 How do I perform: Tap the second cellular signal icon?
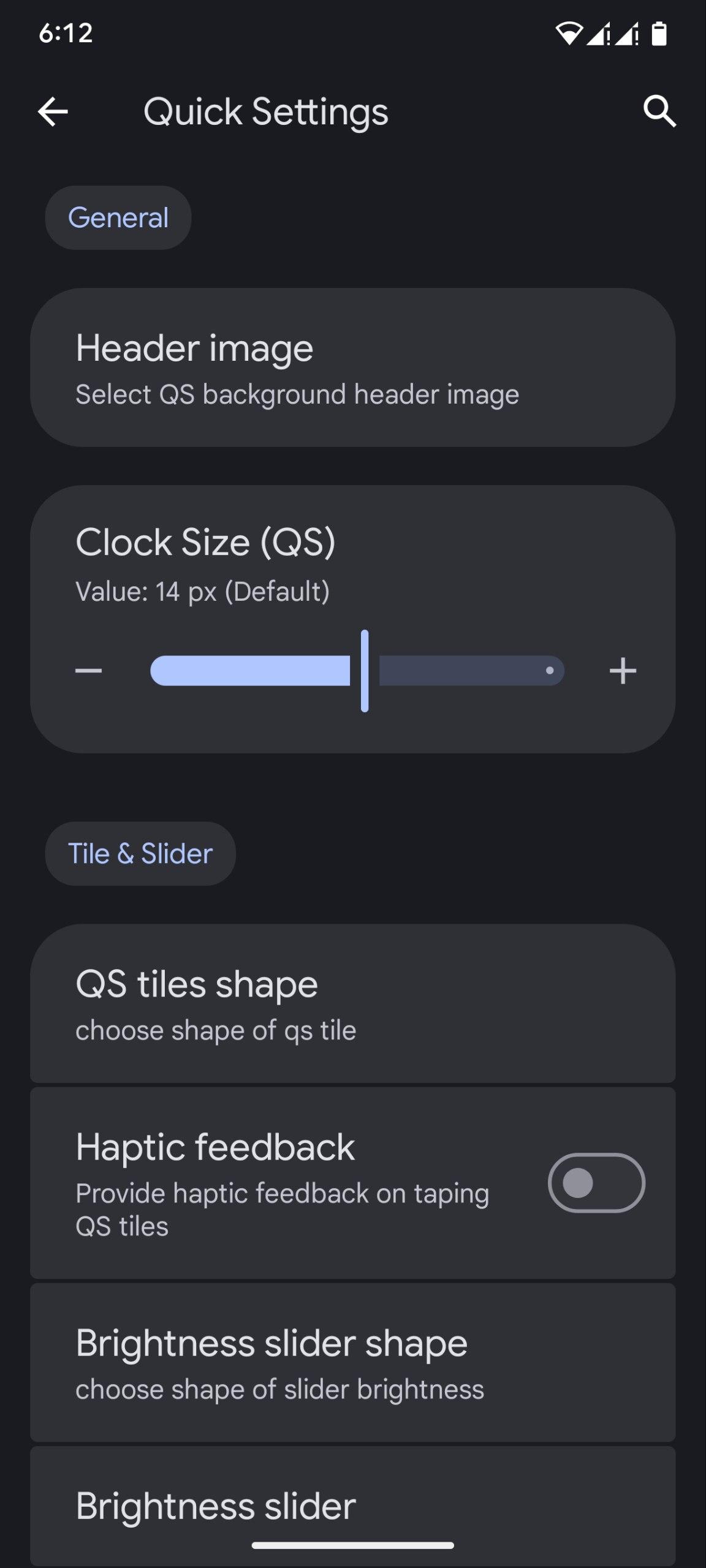pyautogui.click(x=627, y=34)
